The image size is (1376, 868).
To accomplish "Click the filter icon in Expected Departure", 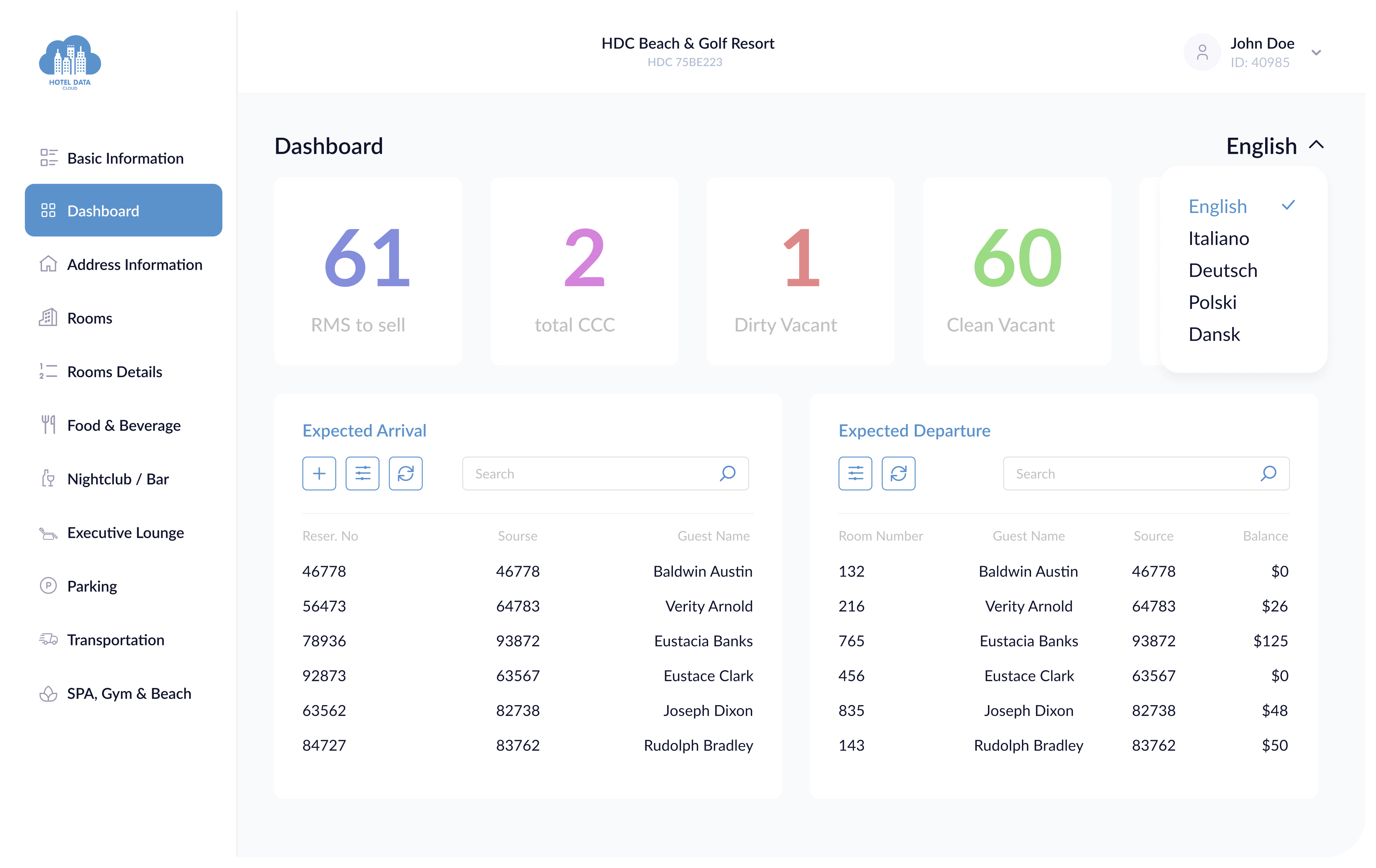I will 855,473.
